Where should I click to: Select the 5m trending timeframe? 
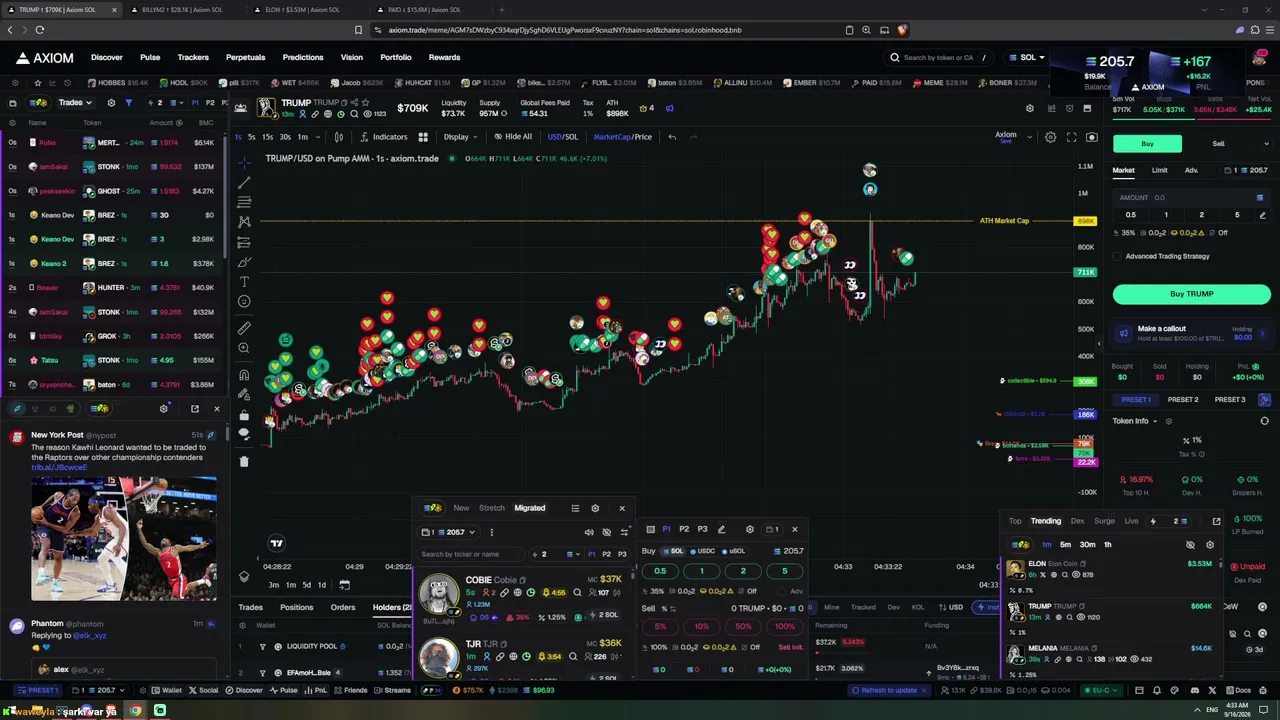[x=1065, y=545]
